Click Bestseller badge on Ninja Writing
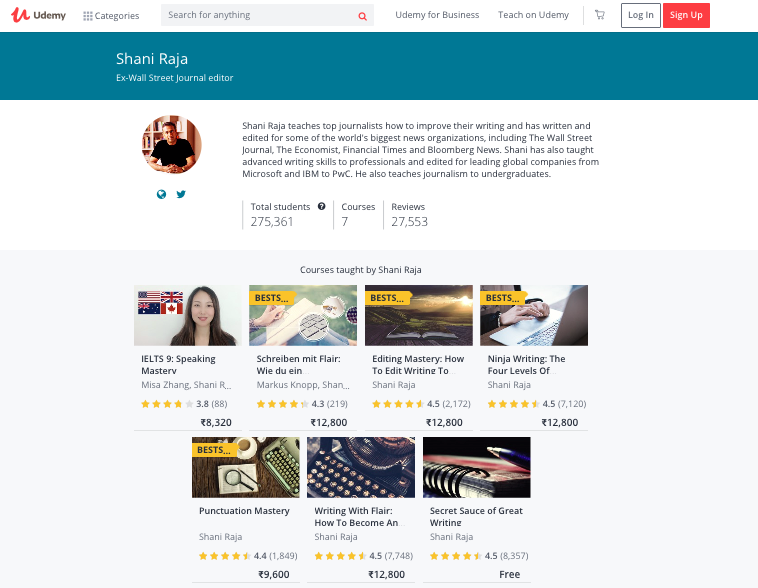 pos(502,298)
